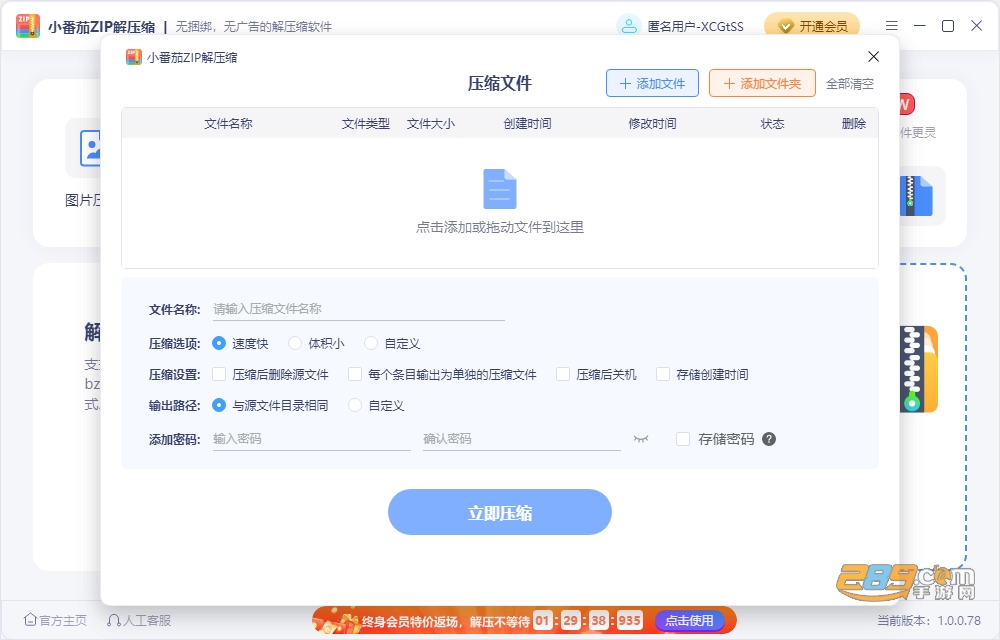
Task: Select 体积小 compression option
Action: coord(295,344)
